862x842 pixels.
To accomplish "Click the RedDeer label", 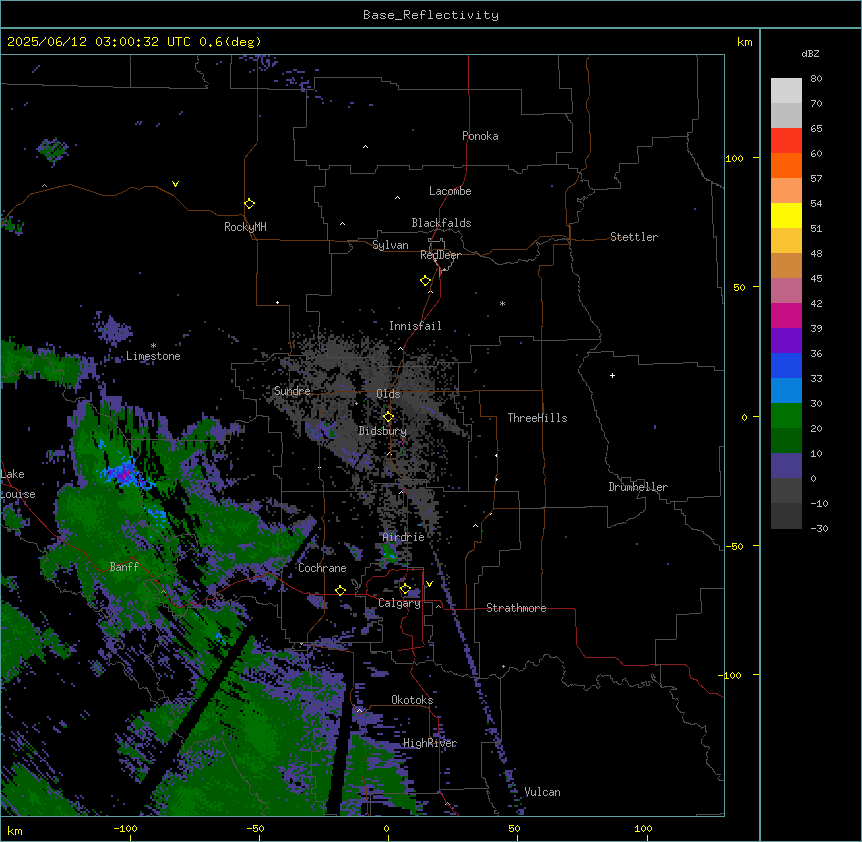I will click(440, 255).
